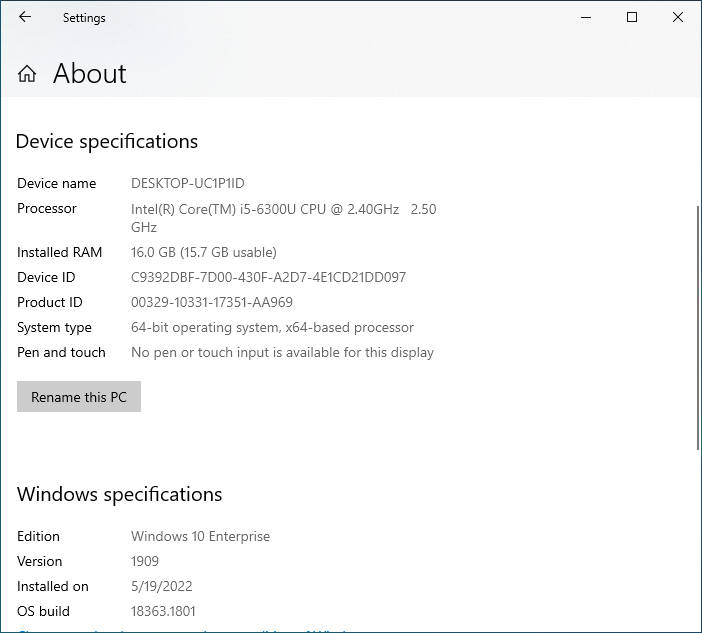Click the vertical scrollbar thumb

click(696, 327)
